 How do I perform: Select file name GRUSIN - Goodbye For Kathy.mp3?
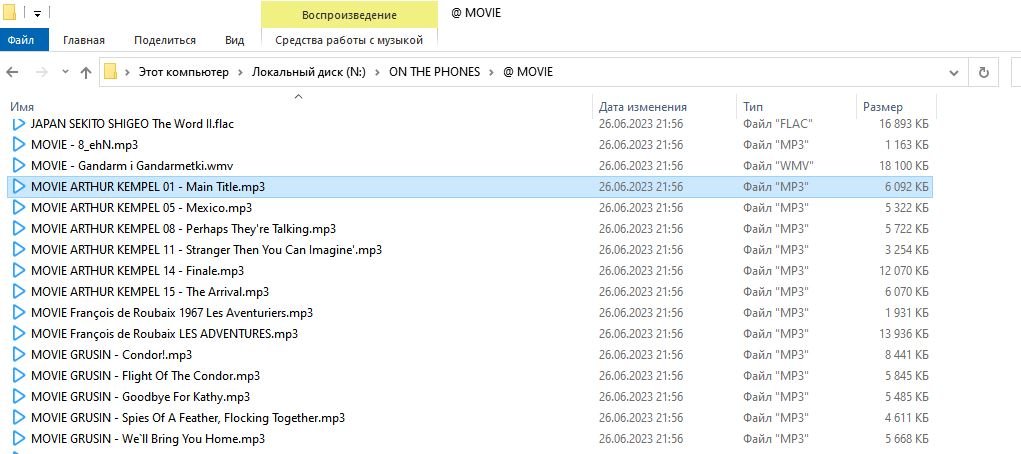[x=140, y=397]
